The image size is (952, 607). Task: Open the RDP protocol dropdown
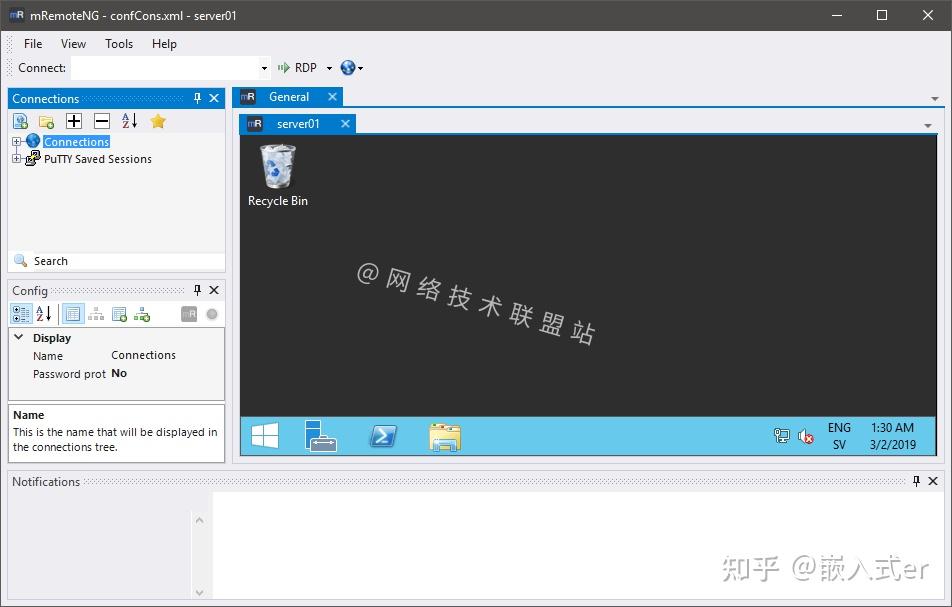point(327,67)
